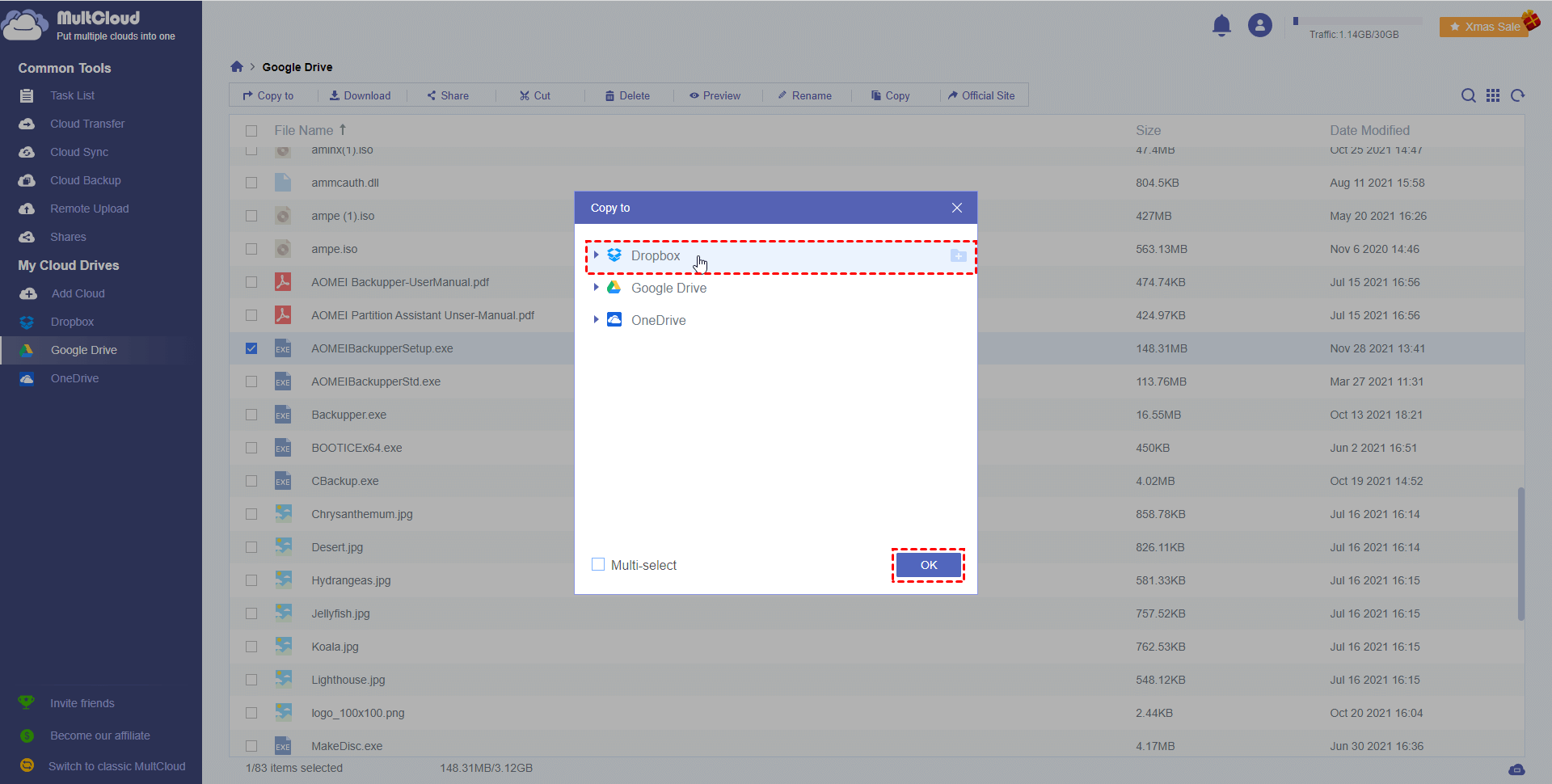1552x784 pixels.
Task: Click Delete in toolbar
Action: pyautogui.click(x=627, y=95)
